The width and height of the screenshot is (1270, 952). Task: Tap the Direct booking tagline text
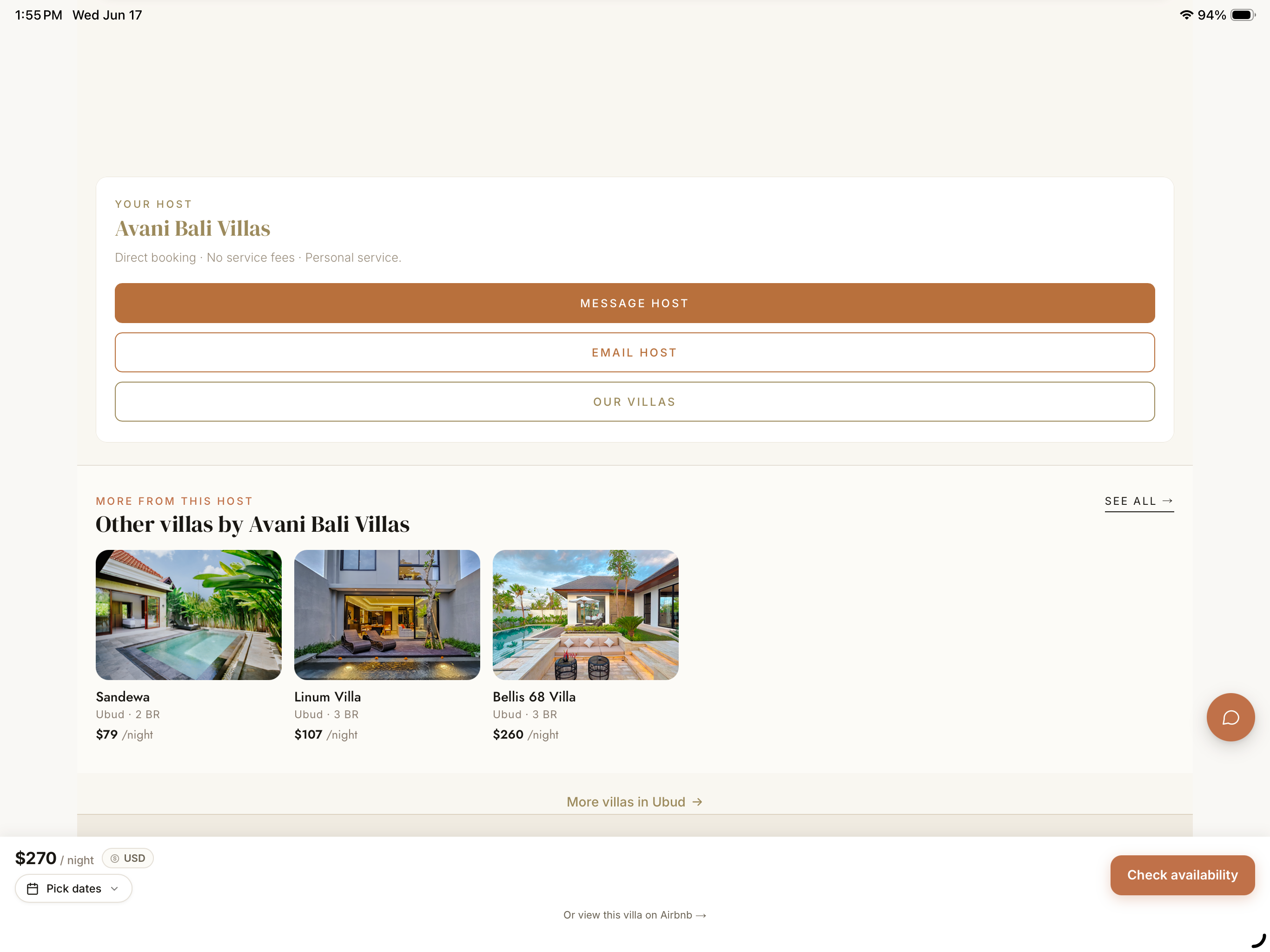(x=258, y=257)
